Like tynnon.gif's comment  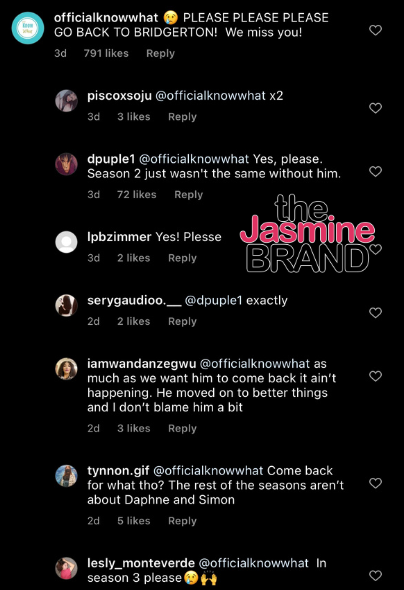coord(375,483)
